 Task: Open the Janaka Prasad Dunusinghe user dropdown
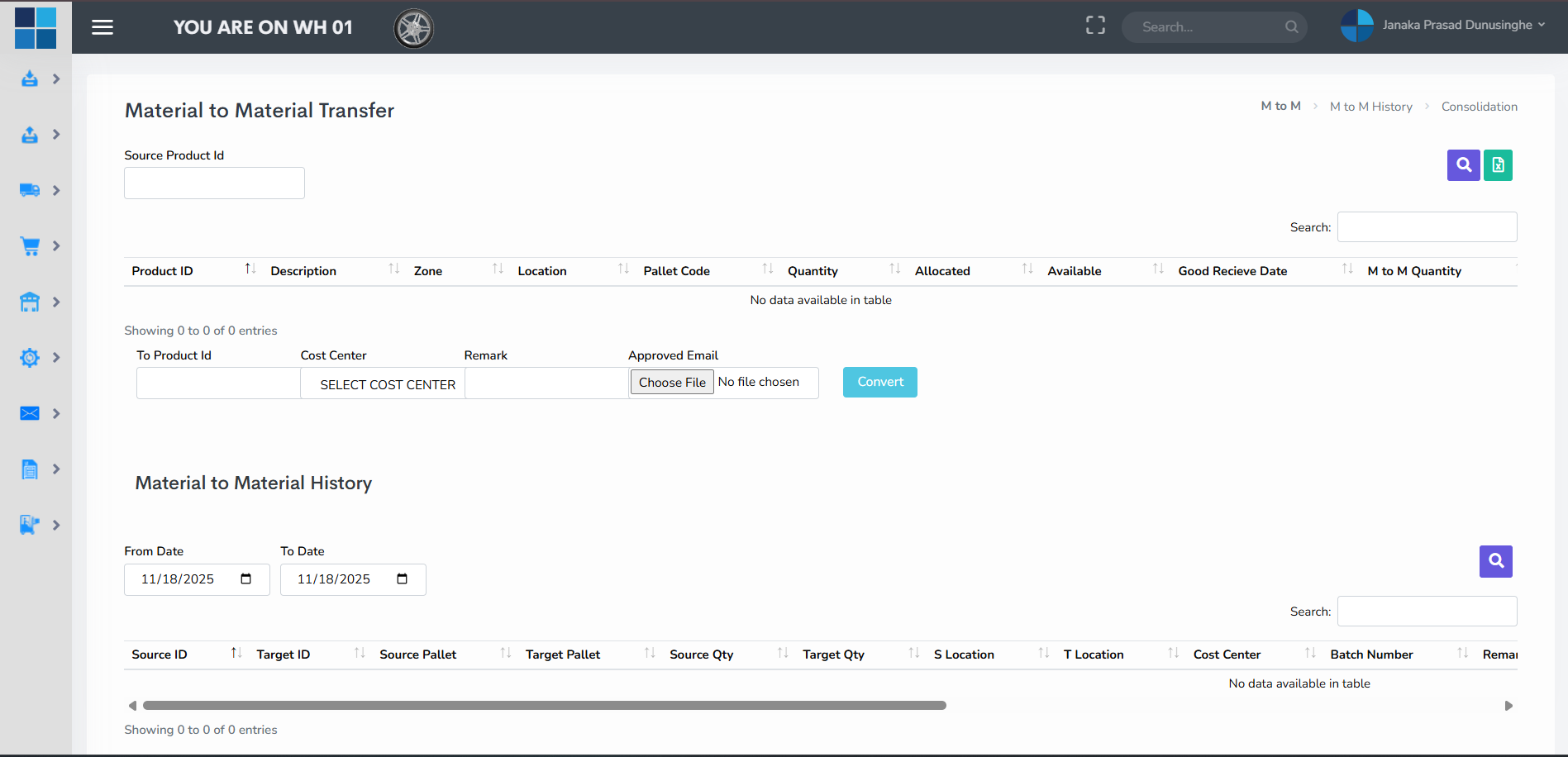click(1442, 26)
